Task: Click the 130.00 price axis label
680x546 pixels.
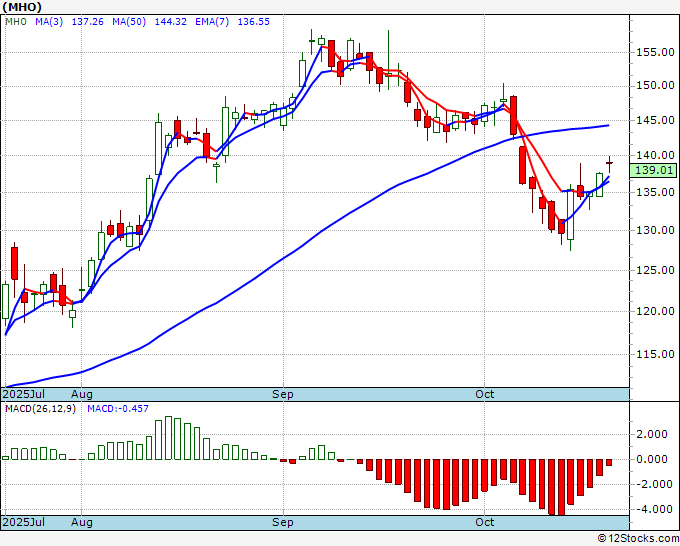Action: click(655, 230)
